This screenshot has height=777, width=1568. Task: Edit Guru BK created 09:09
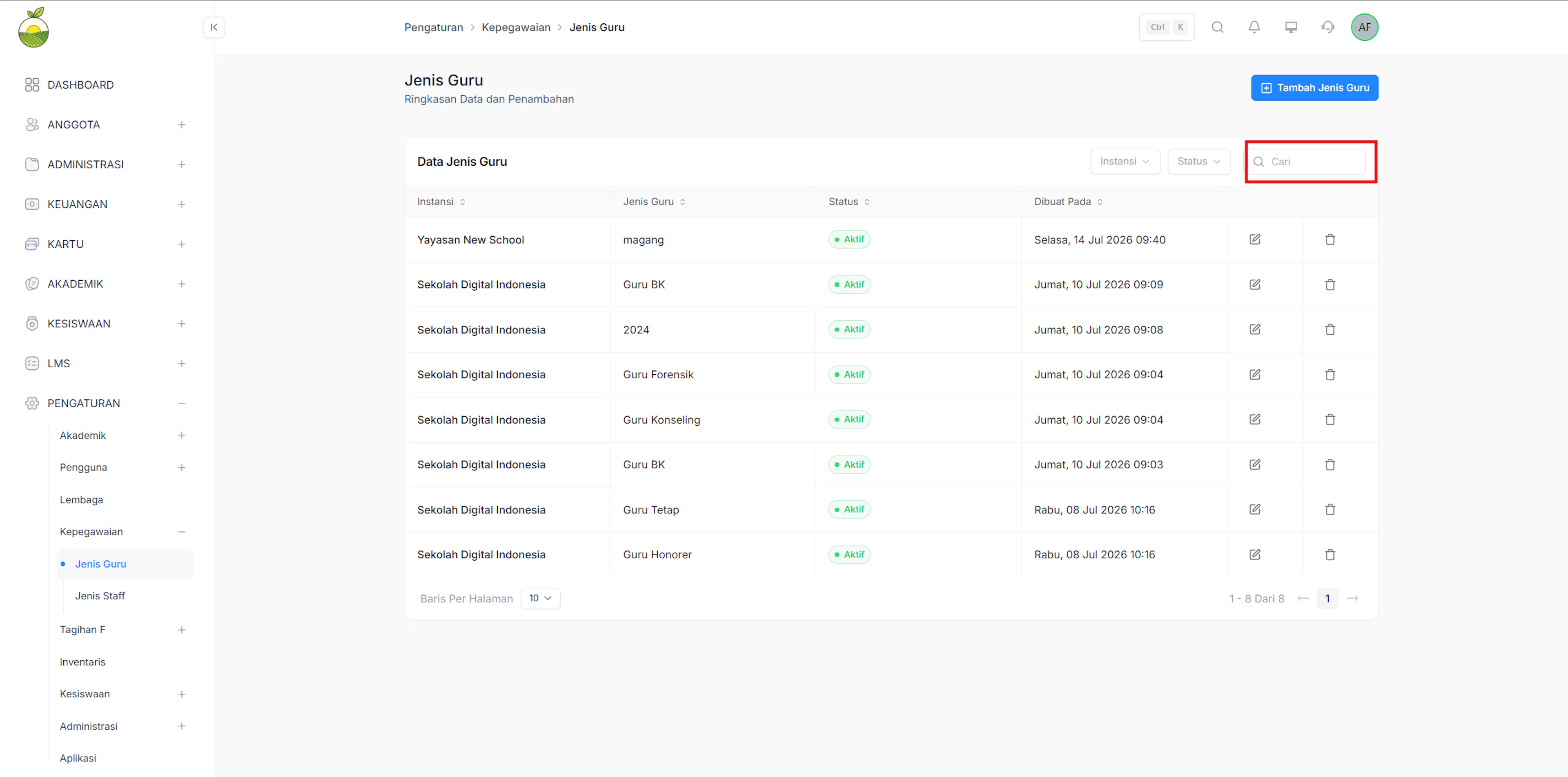(x=1255, y=284)
